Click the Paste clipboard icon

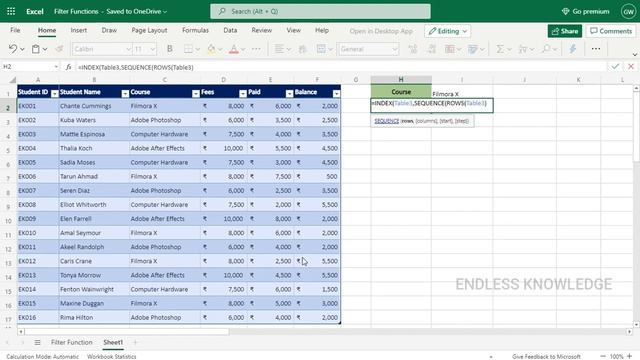(36, 49)
